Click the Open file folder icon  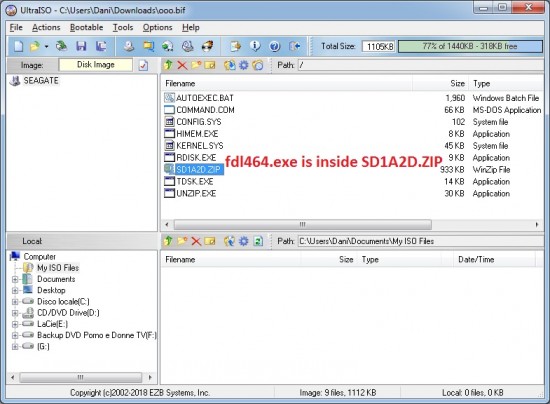click(35, 46)
